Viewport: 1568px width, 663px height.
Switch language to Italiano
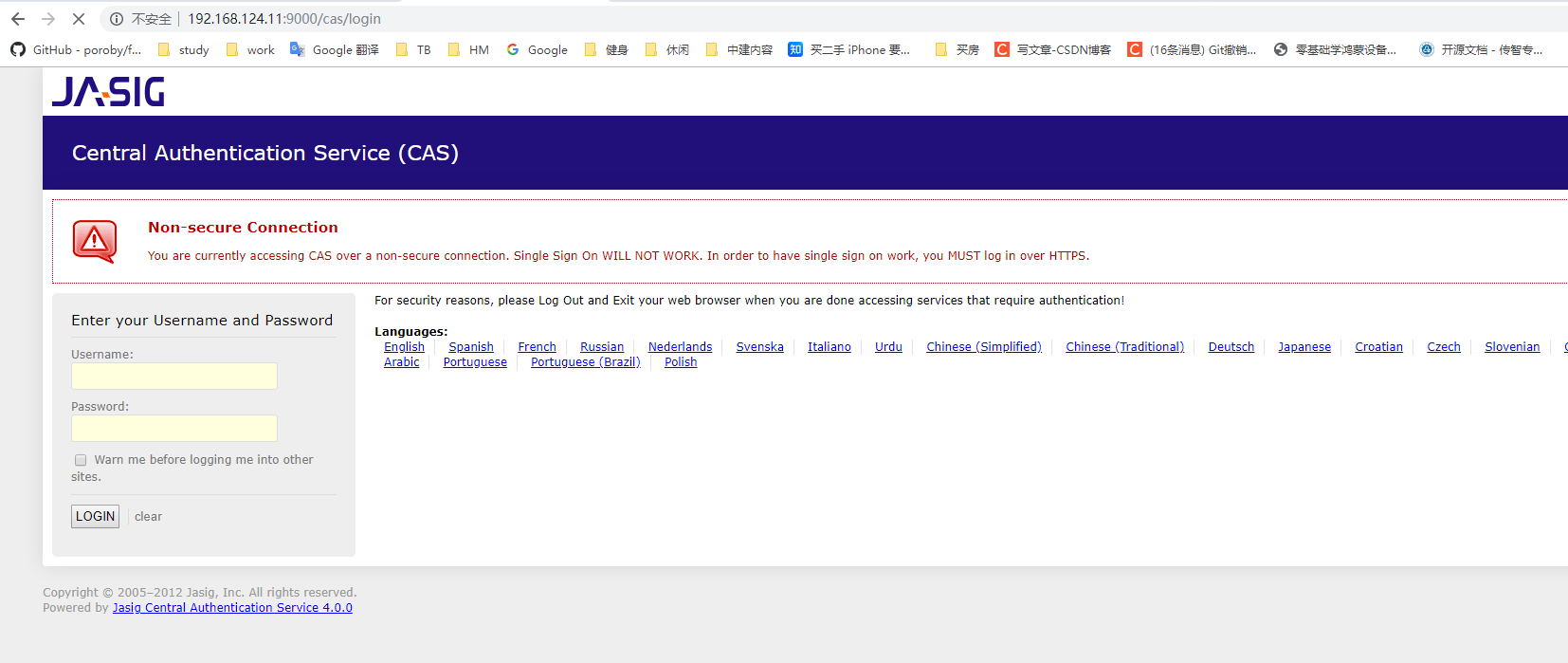coord(830,347)
